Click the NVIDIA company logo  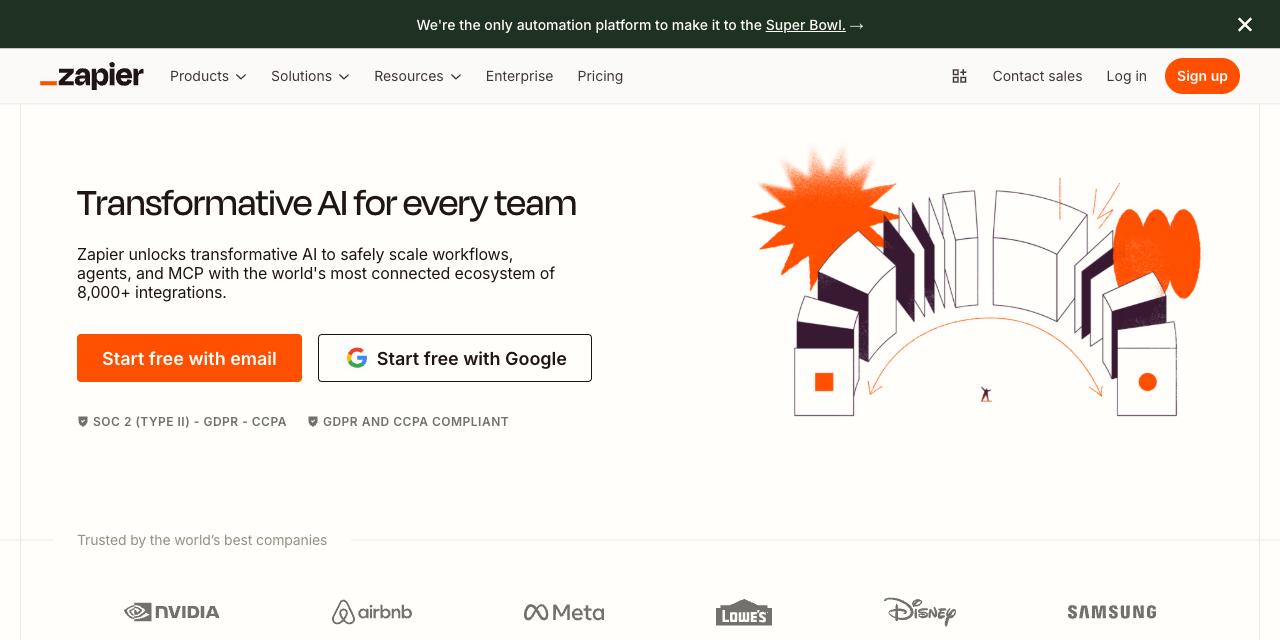[172, 612]
